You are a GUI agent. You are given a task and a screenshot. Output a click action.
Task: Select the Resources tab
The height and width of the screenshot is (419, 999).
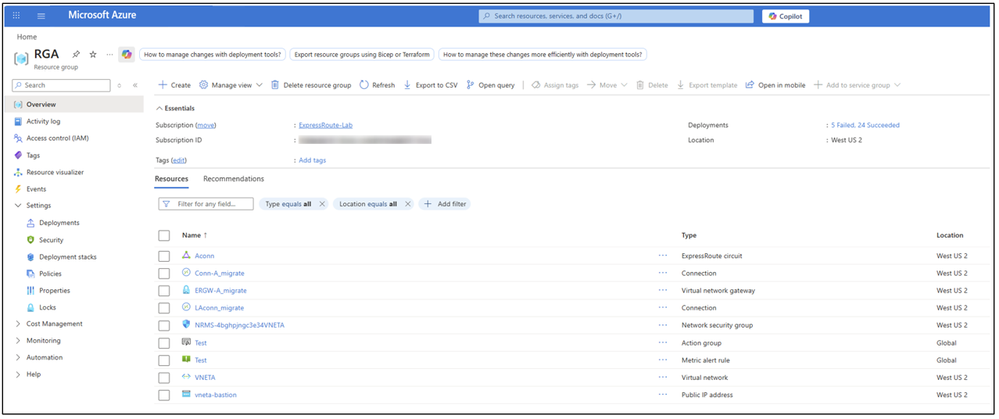(x=171, y=179)
